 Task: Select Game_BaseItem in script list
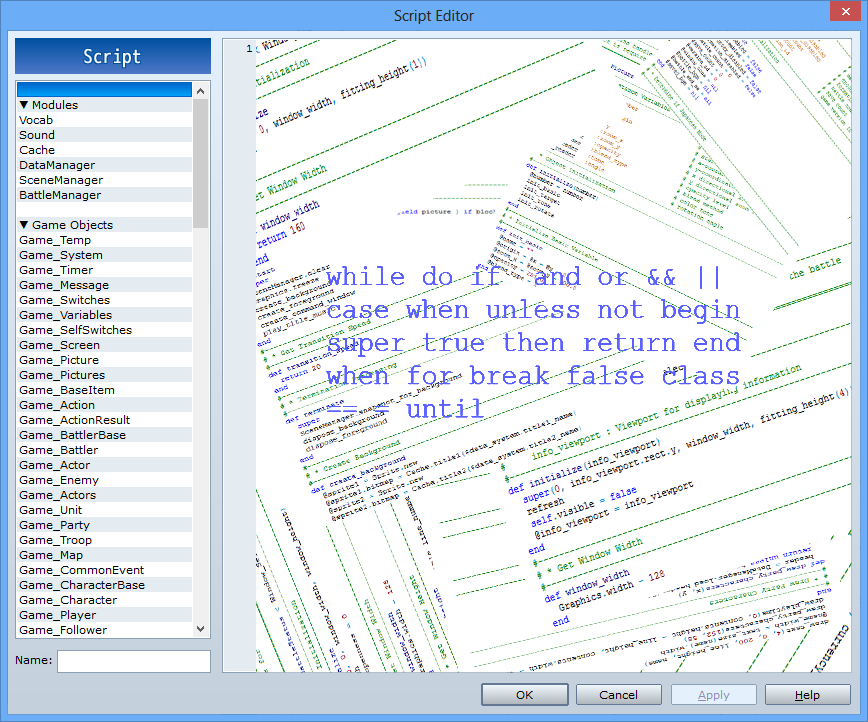pyautogui.click(x=105, y=390)
